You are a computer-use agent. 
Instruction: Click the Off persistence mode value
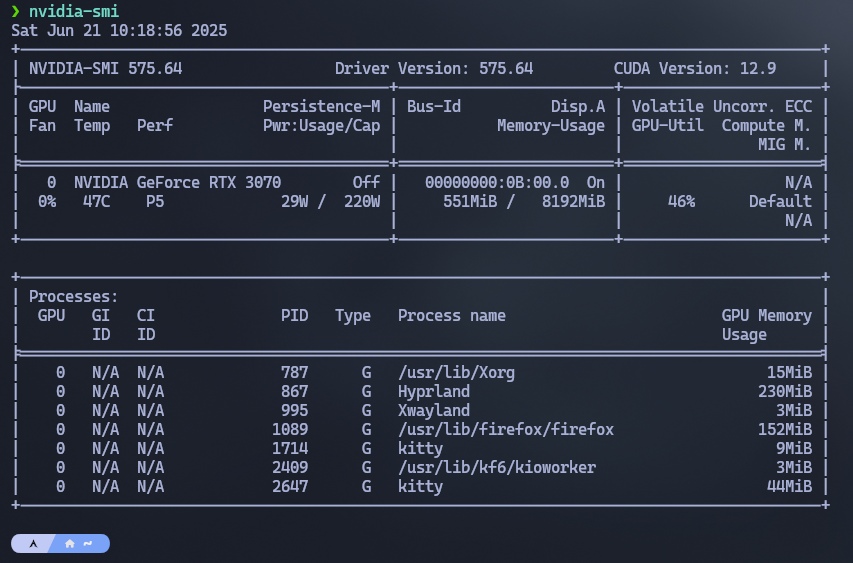[366, 182]
